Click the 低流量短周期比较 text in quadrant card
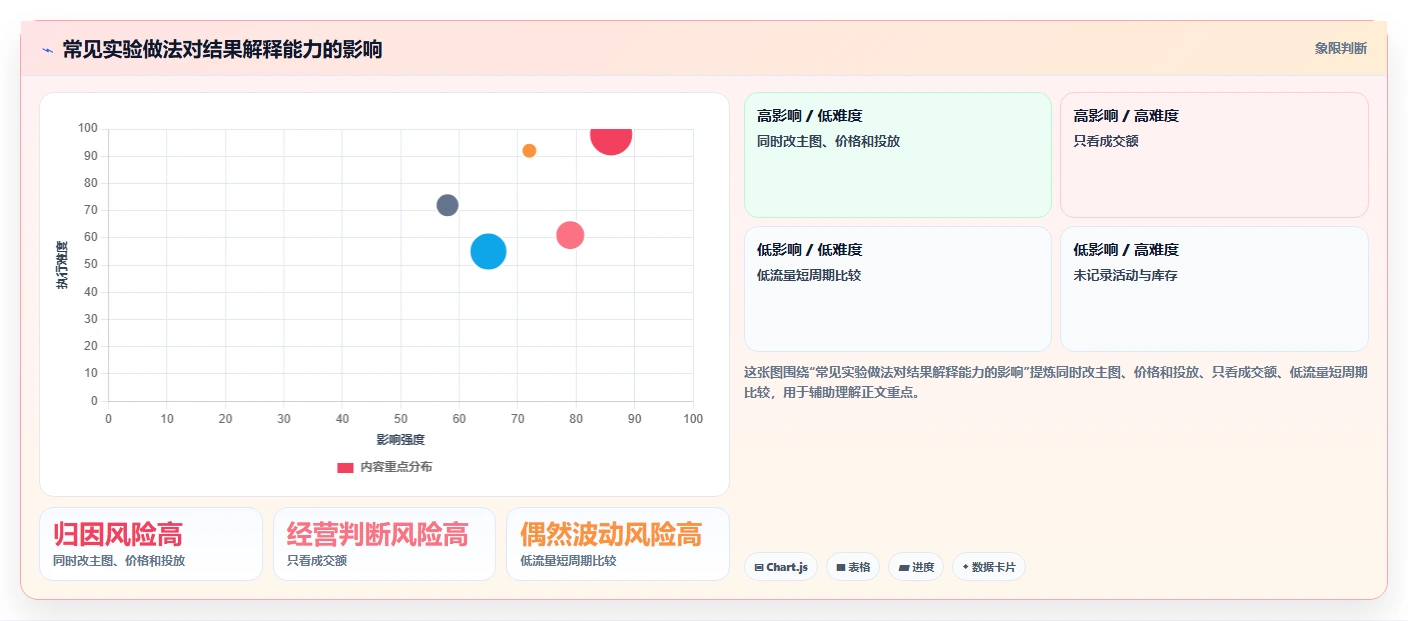The width and height of the screenshot is (1408, 621). [809, 275]
